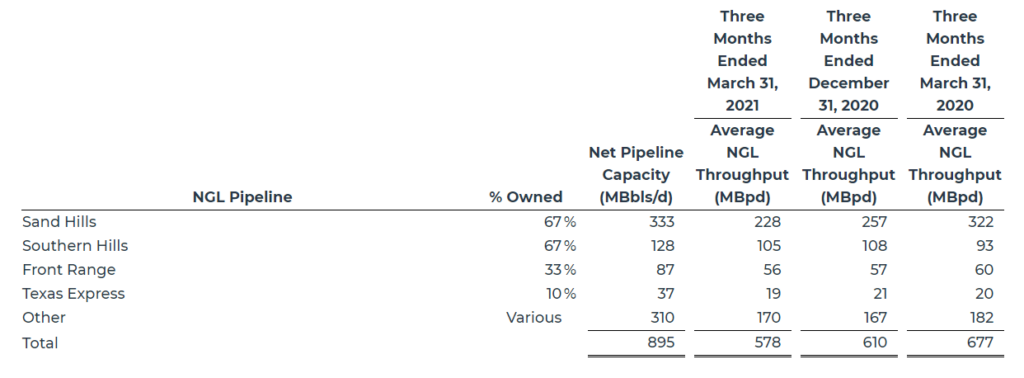Viewport: 1024px width, 378px height.
Task: Select the March 31, 2020 period header
Action: point(955,61)
